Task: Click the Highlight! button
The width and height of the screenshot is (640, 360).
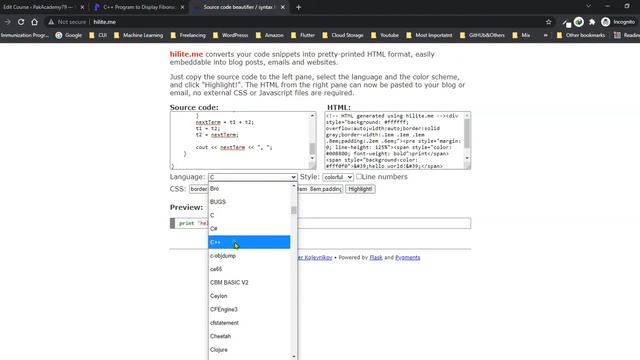Action: click(x=360, y=189)
